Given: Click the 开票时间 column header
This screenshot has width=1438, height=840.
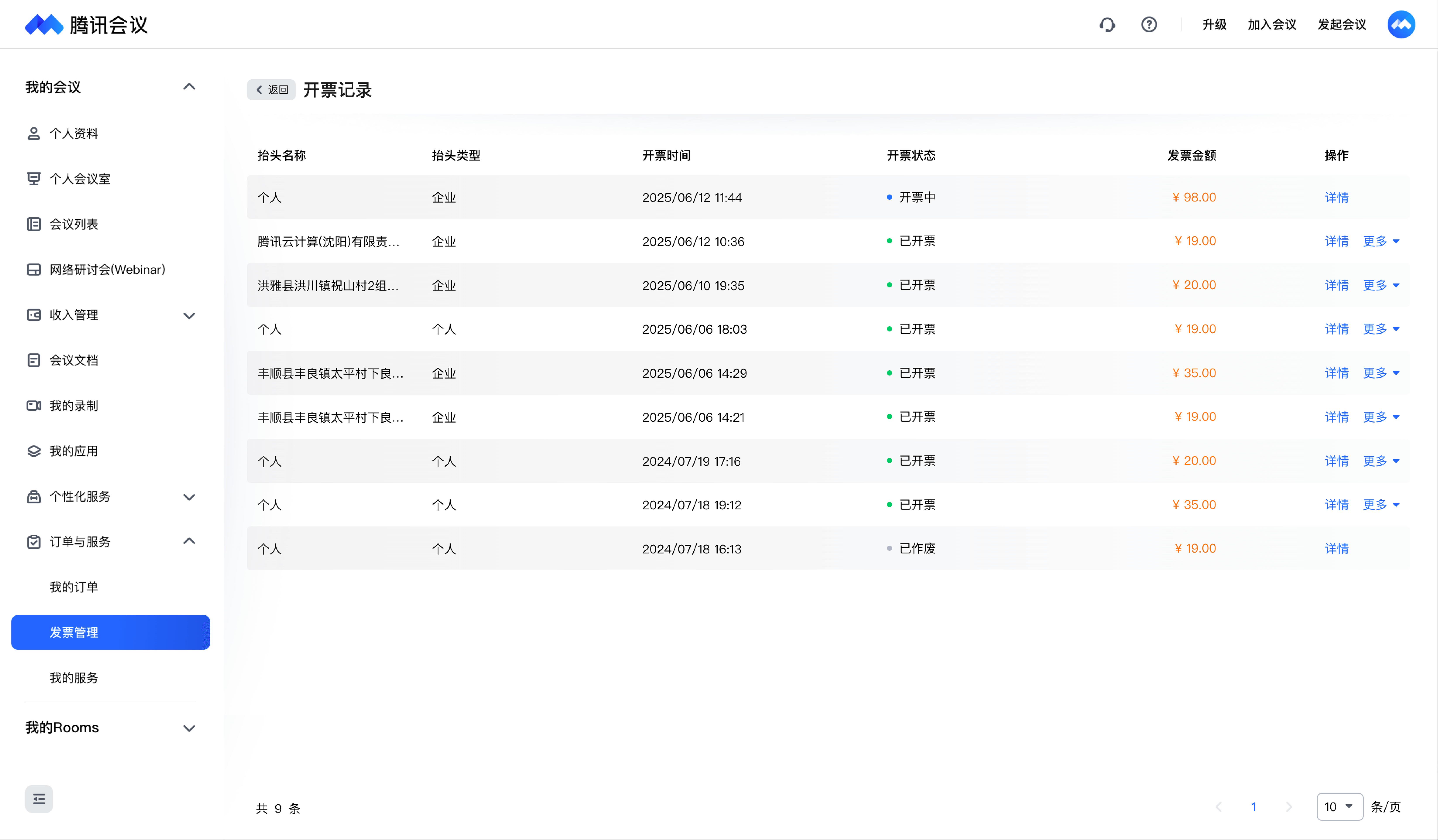Looking at the screenshot, I should coord(666,155).
